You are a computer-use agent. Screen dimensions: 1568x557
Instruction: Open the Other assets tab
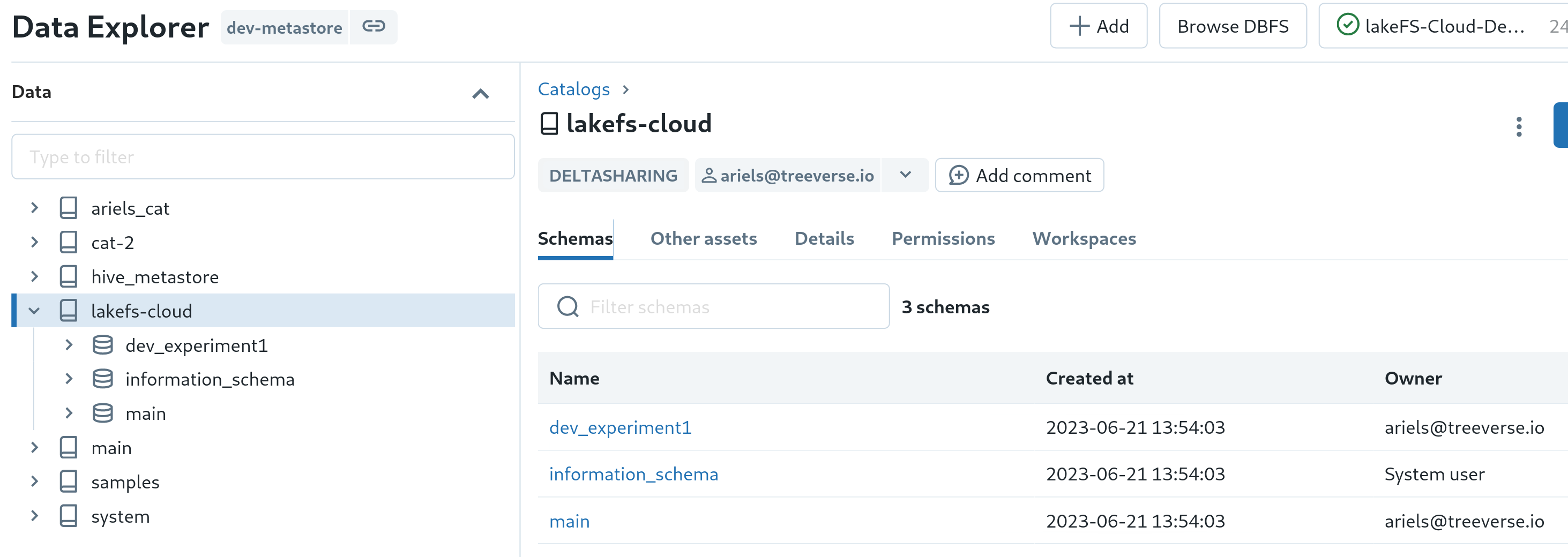pyautogui.click(x=704, y=238)
